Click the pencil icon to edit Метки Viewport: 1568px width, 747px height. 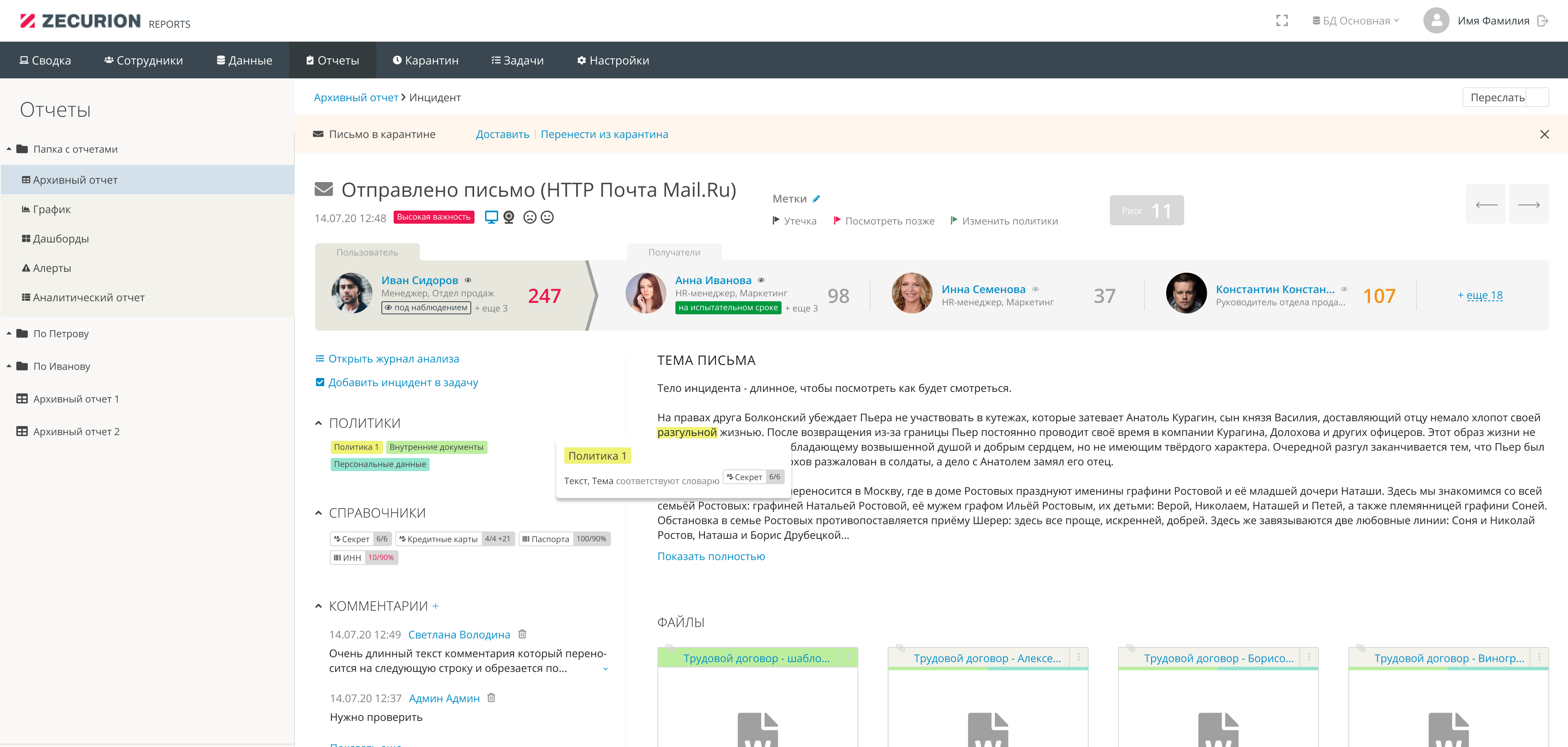(x=816, y=199)
